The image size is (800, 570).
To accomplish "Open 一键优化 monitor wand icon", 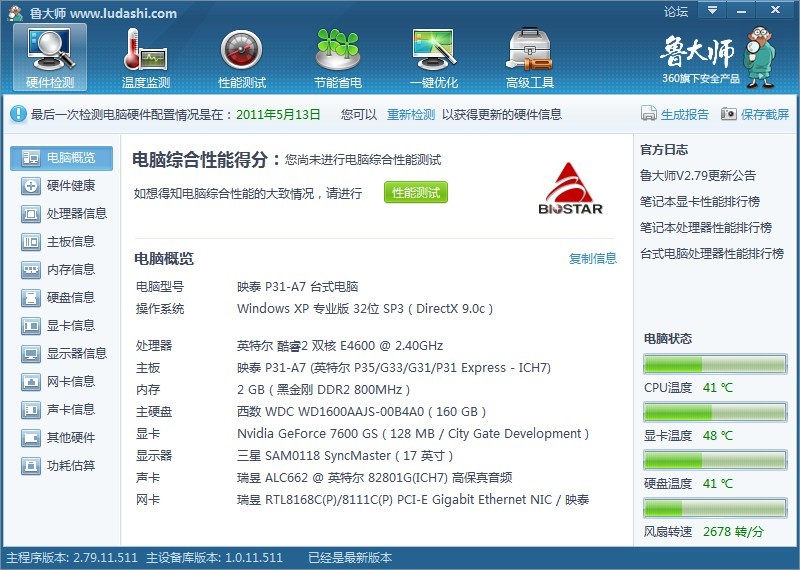I will click(433, 49).
